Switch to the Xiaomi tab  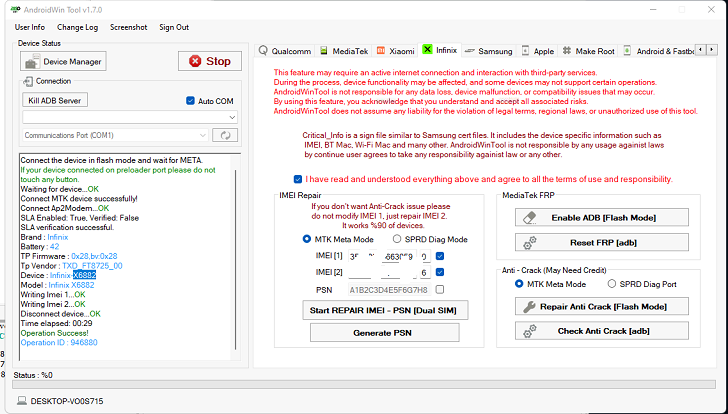pos(394,50)
